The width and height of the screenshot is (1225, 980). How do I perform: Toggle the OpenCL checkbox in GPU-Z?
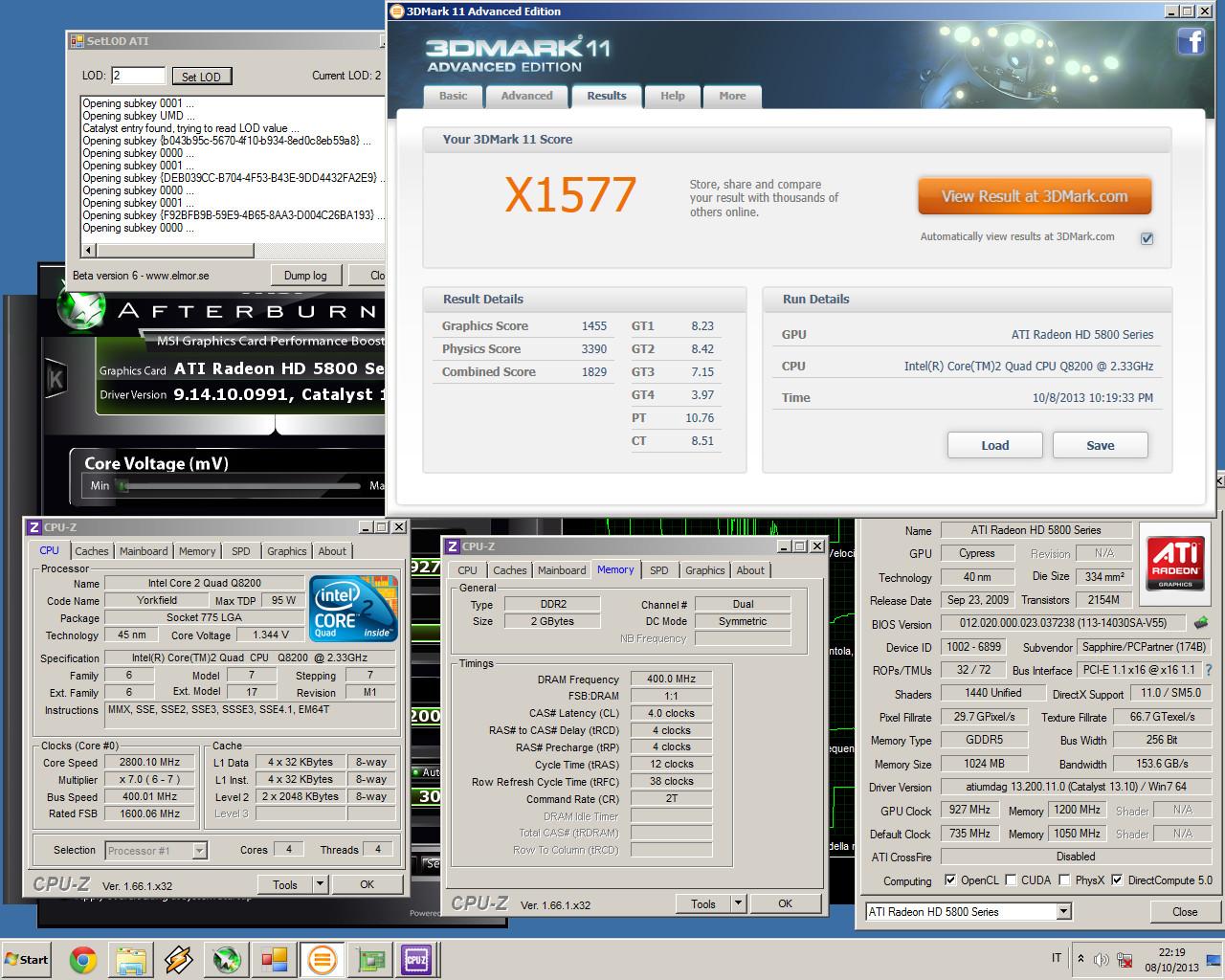coord(950,880)
